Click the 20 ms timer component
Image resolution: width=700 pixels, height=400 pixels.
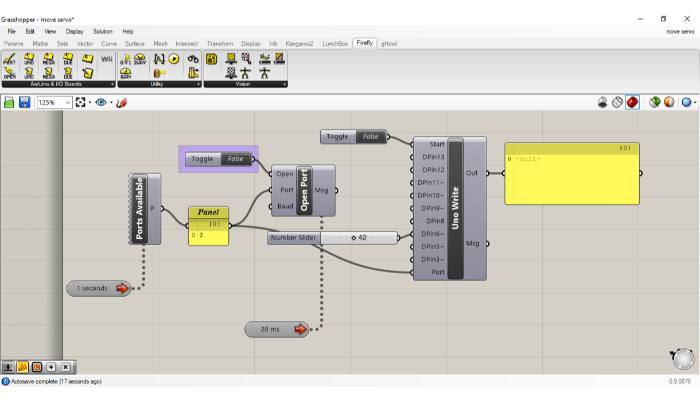tap(277, 329)
